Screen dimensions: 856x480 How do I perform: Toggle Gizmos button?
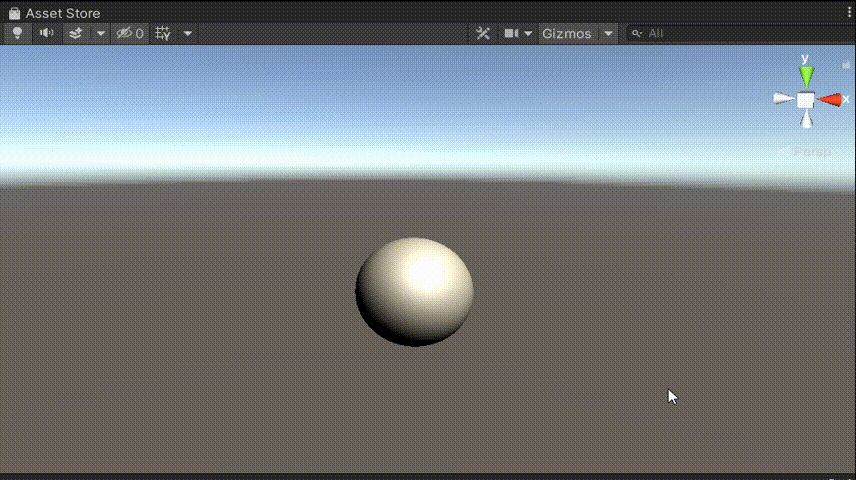tap(567, 33)
